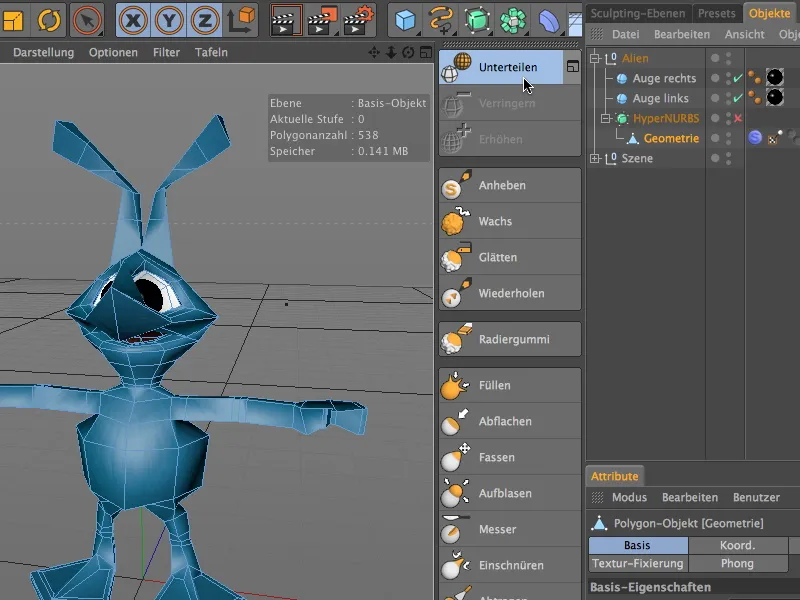Render to picture viewer icon

tap(322, 20)
